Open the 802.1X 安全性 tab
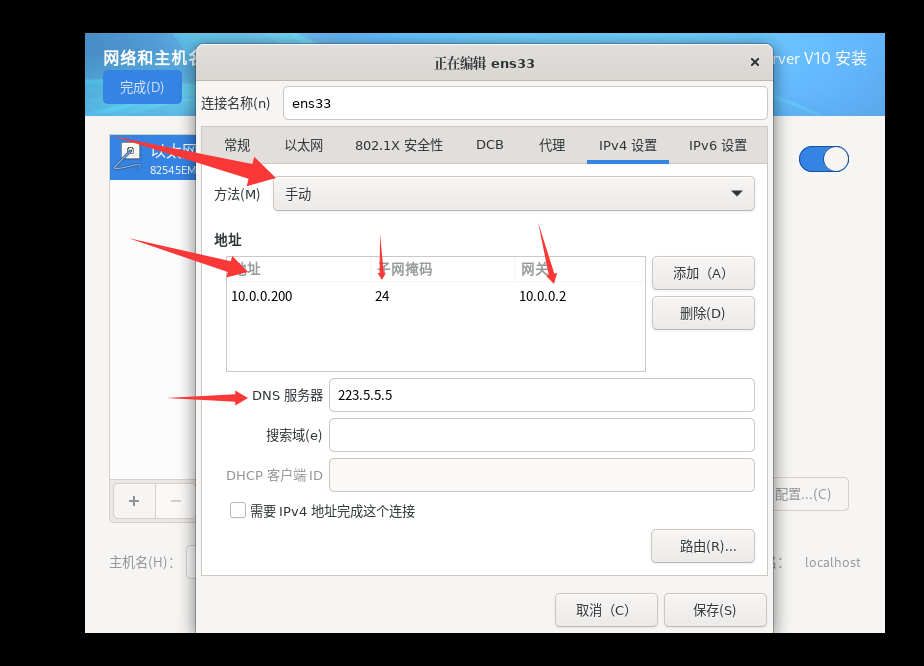The height and width of the screenshot is (666, 924). [398, 145]
